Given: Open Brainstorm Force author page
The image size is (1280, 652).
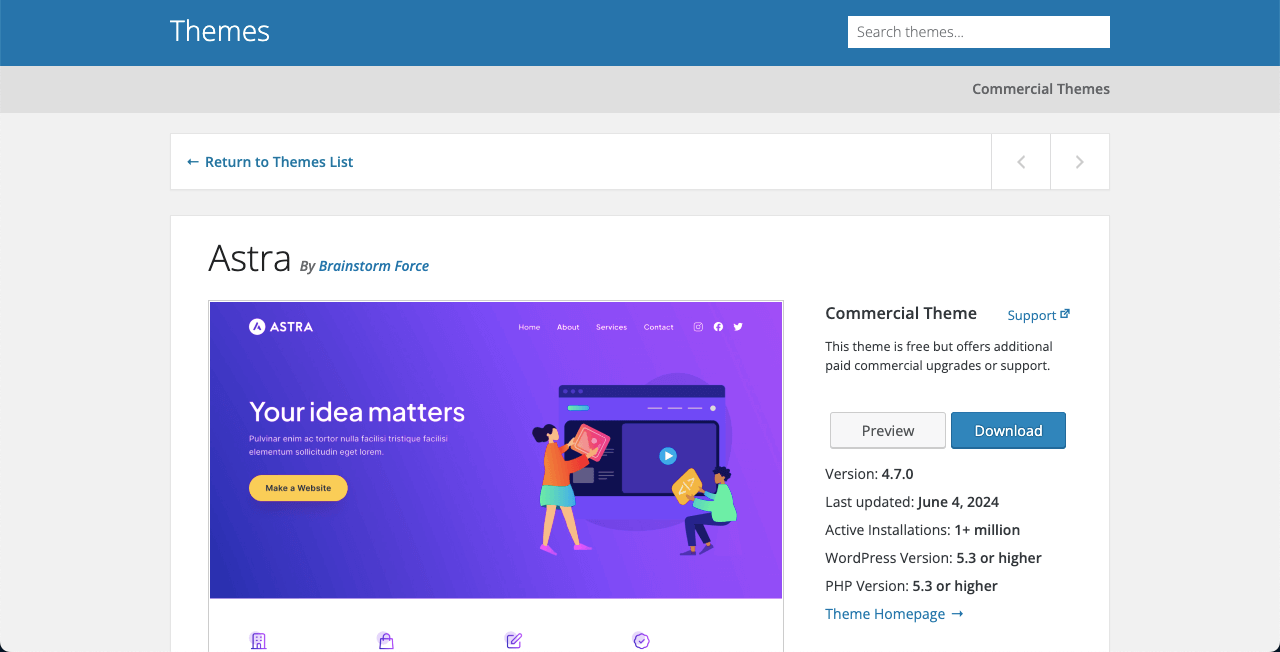Looking at the screenshot, I should point(374,266).
